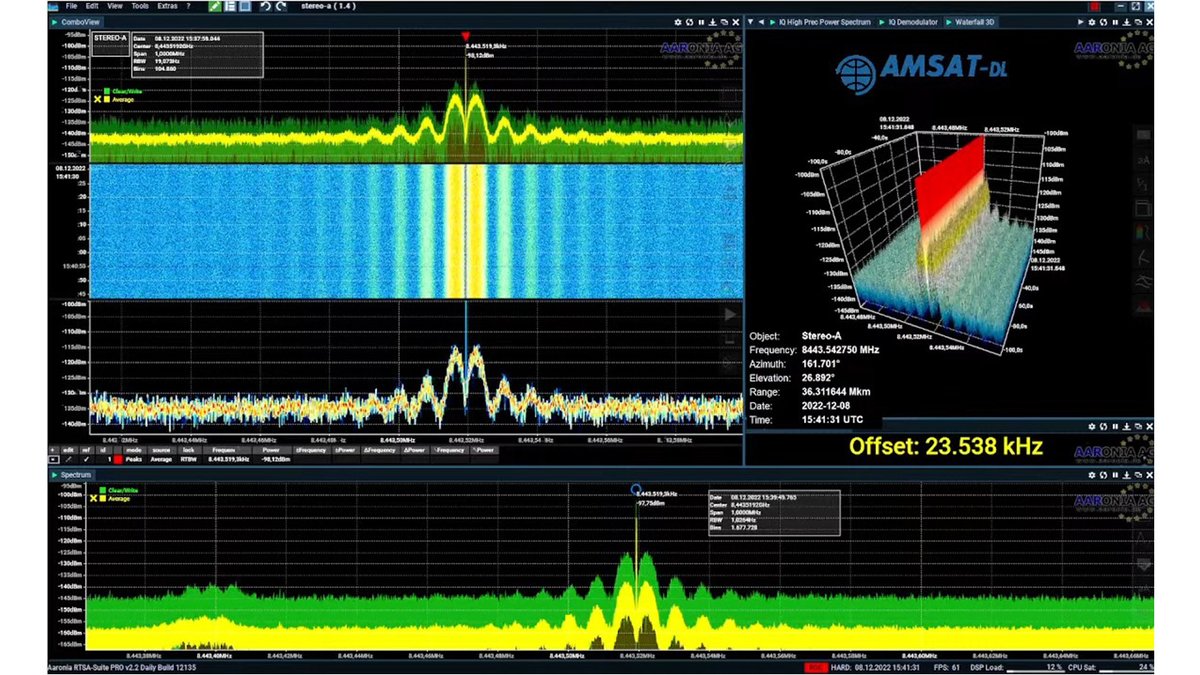Click Waterfall 3D panel reset icon

click(x=1104, y=22)
